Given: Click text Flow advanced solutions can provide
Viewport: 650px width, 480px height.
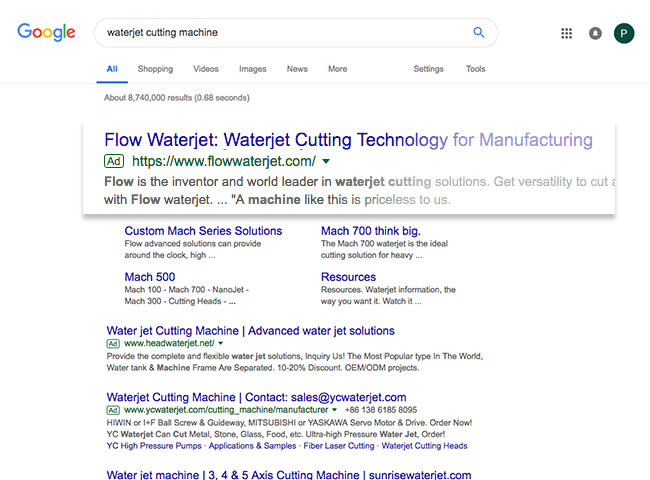Looking at the screenshot, I should pyautogui.click(x=193, y=244).
